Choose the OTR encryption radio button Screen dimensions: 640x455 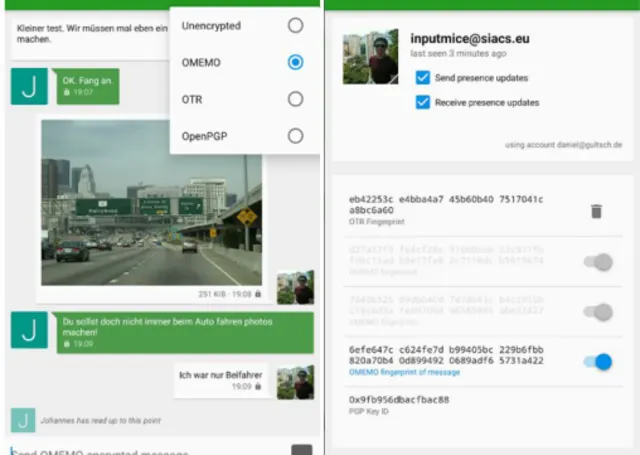[x=295, y=99]
